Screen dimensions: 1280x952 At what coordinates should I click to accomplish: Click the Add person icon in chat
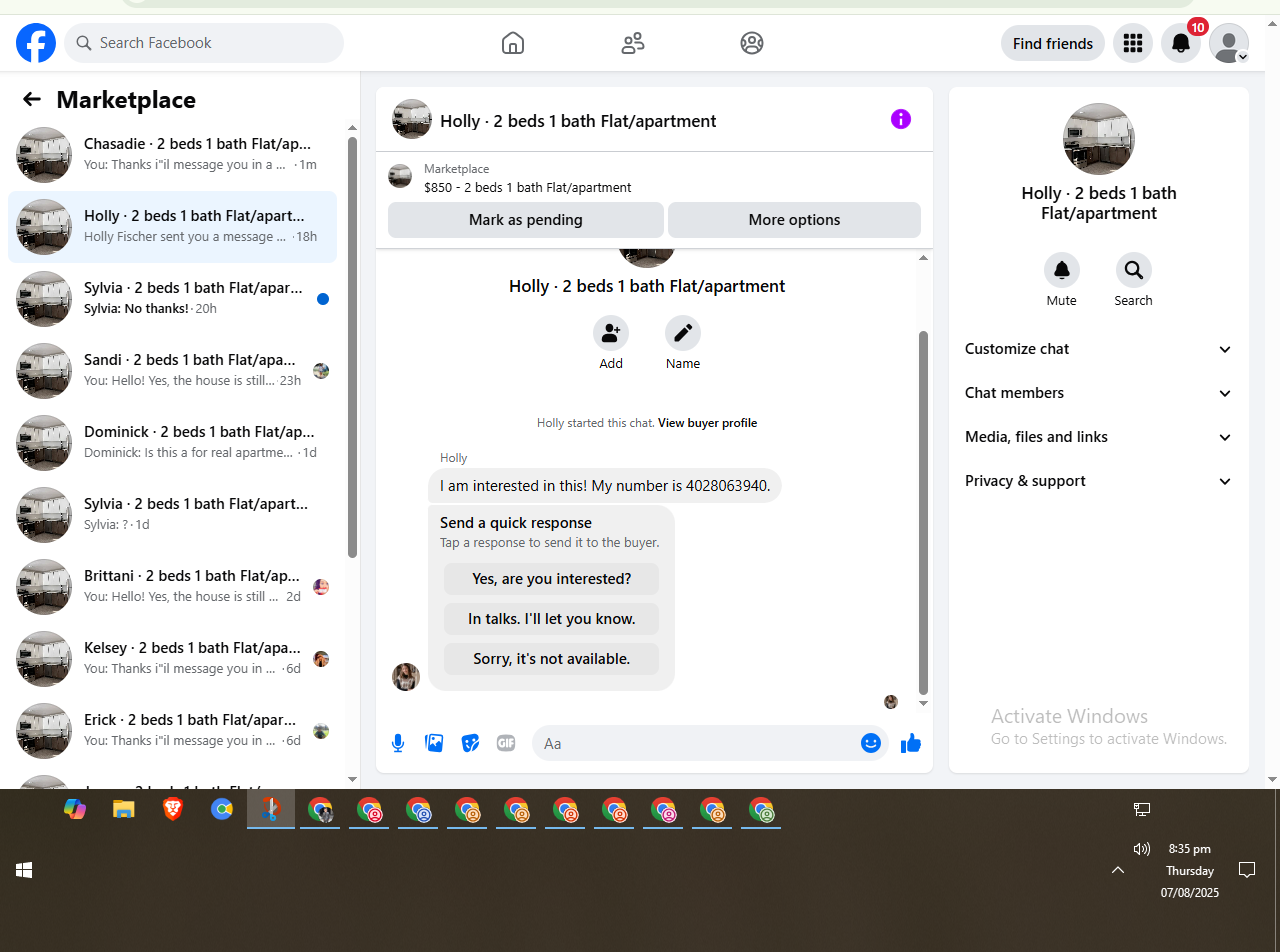[x=611, y=333]
